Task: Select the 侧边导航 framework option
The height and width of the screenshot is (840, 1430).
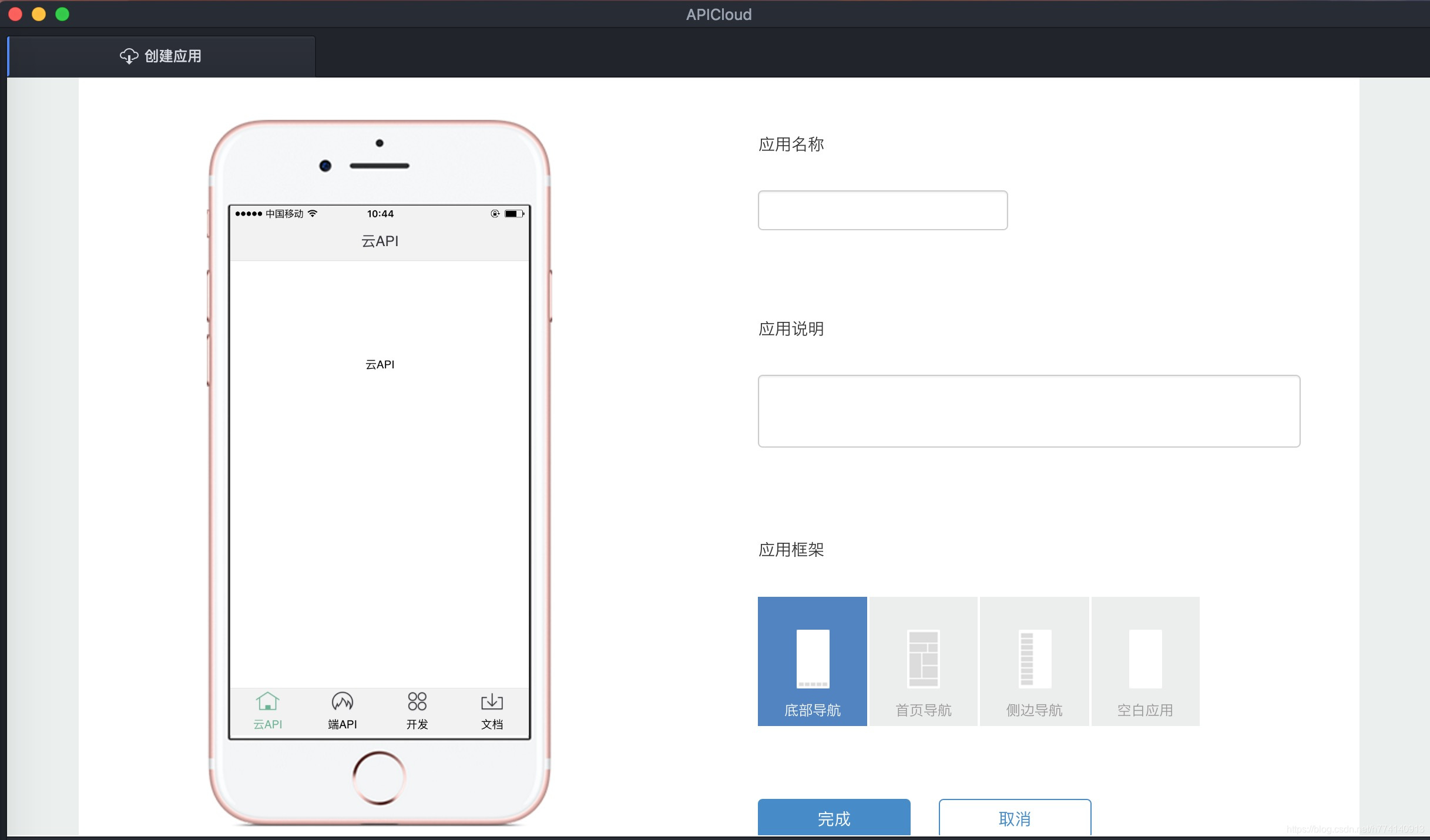Action: pyautogui.click(x=1035, y=661)
